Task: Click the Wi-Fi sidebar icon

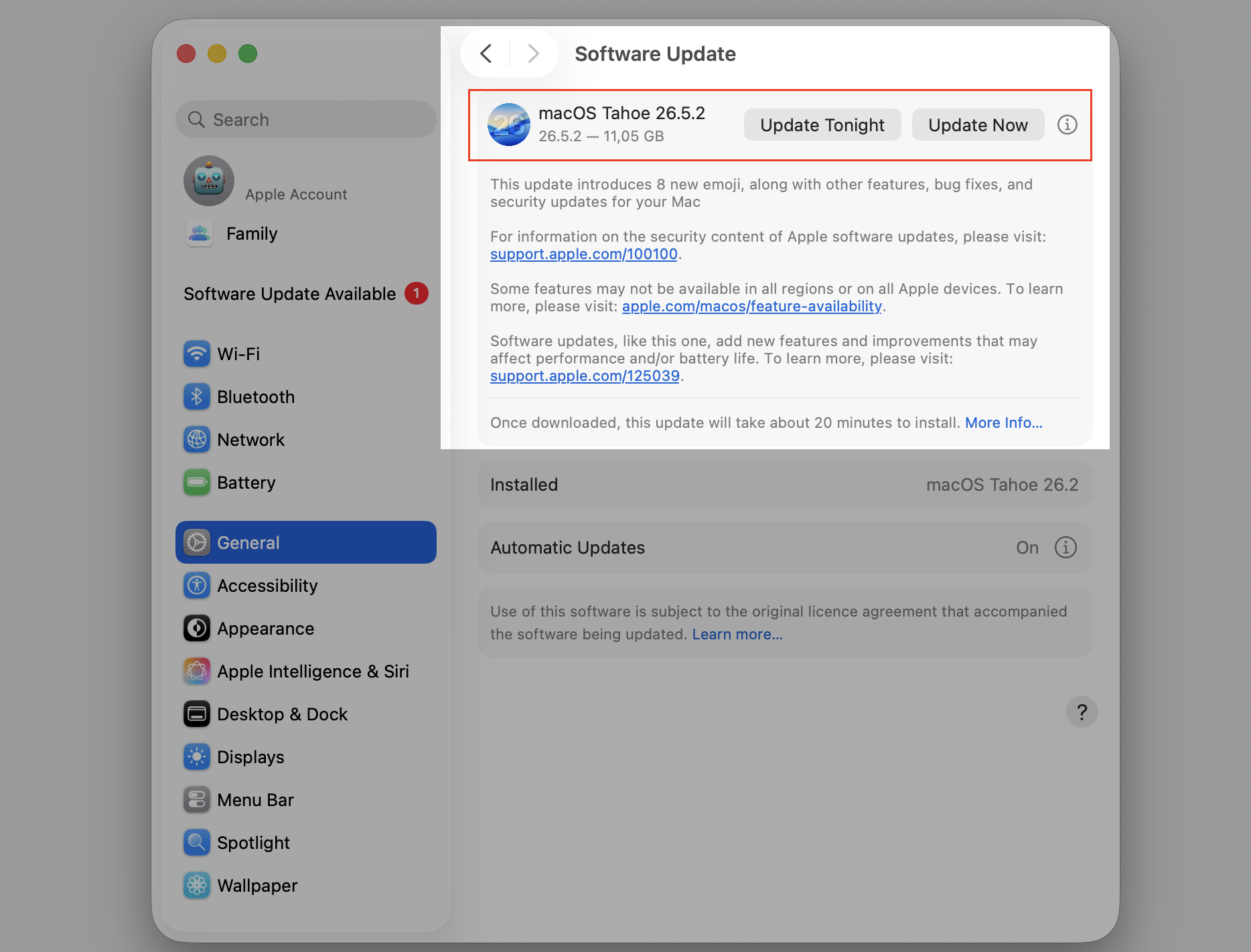Action: [197, 353]
